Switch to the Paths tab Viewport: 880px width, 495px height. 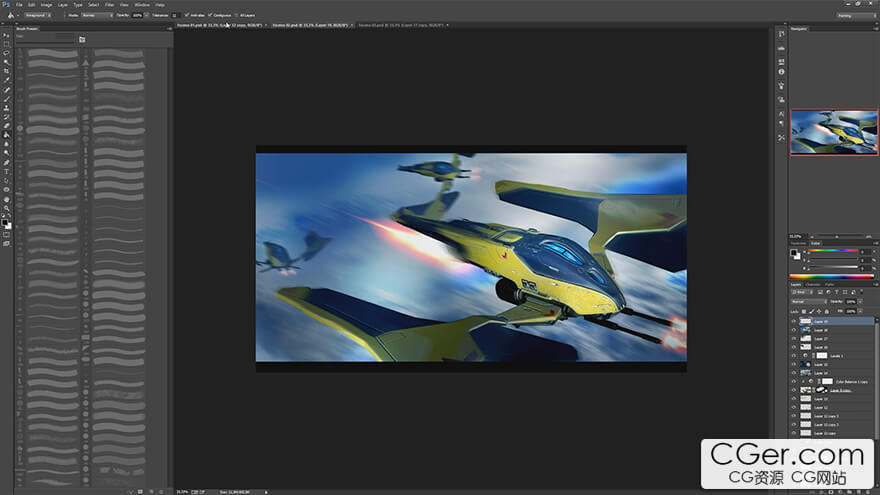(829, 285)
